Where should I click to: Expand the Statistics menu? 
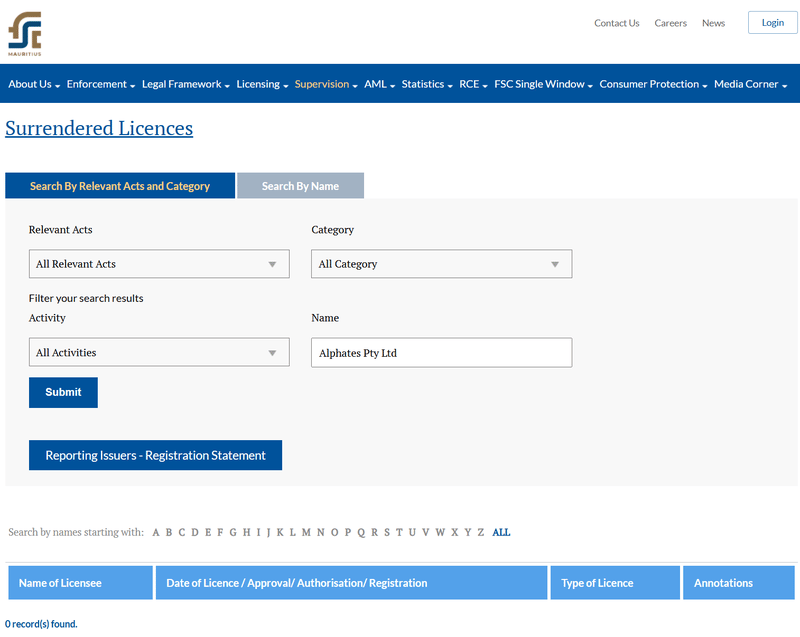pyautogui.click(x=427, y=84)
